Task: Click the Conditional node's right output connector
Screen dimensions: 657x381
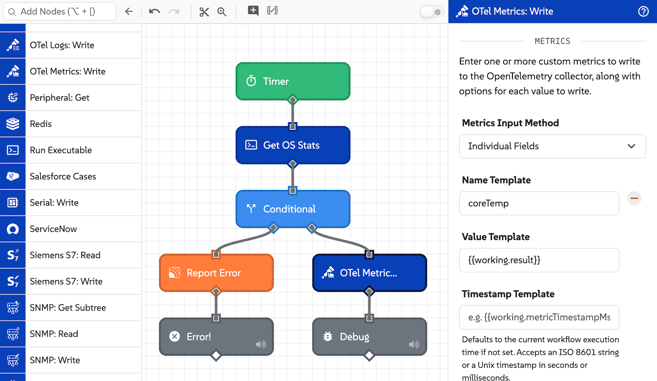Action: coord(312,228)
